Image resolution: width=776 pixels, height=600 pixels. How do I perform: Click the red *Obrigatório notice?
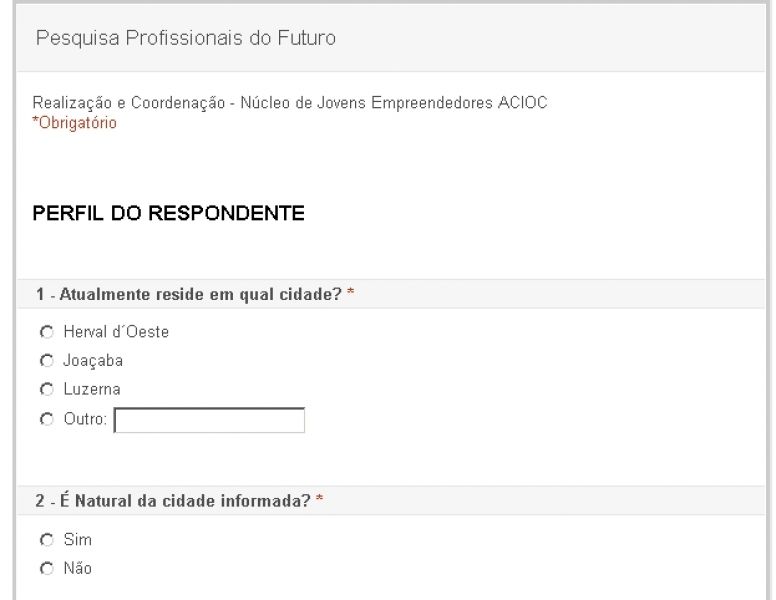[75, 123]
